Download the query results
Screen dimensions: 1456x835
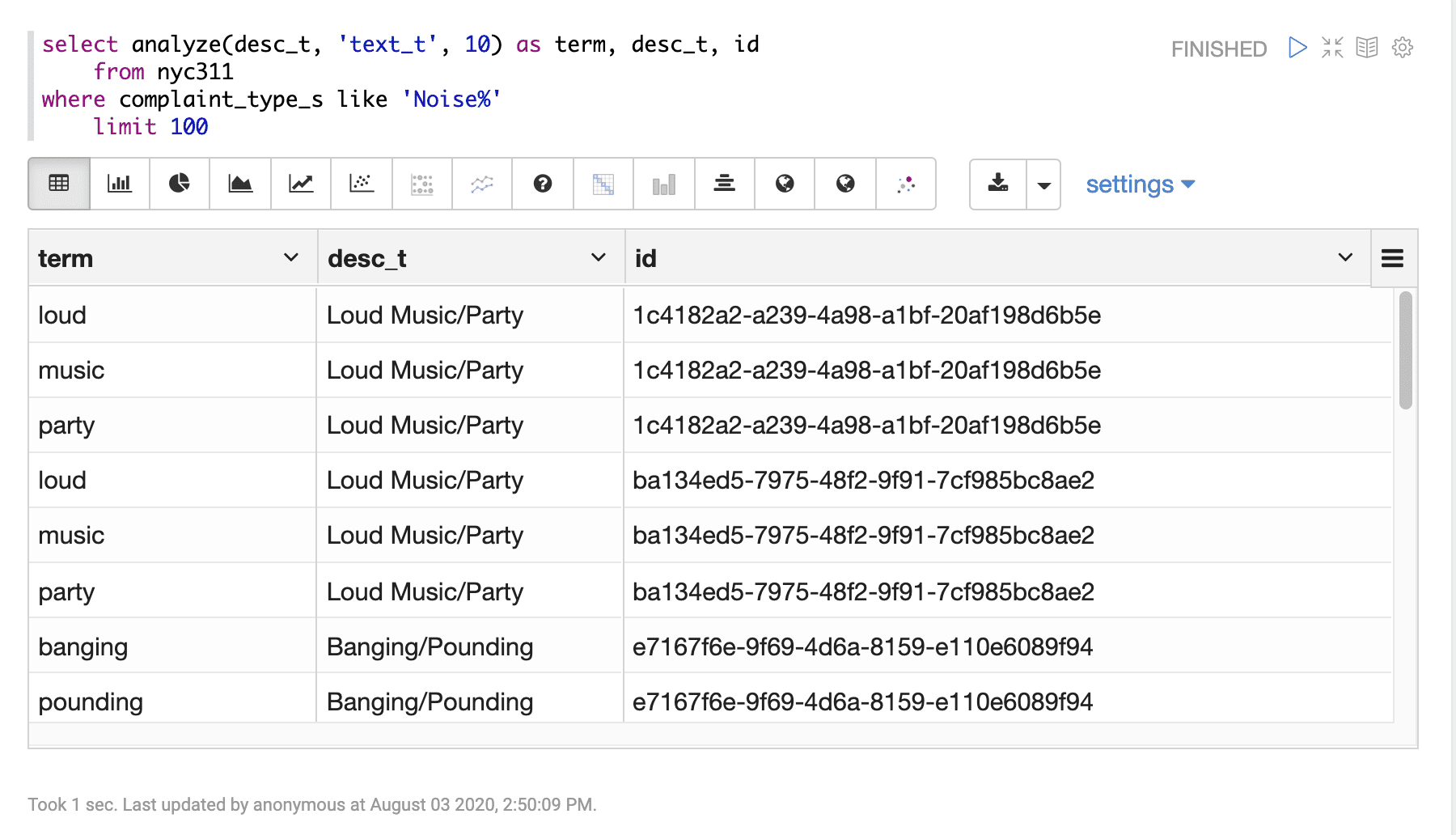[997, 184]
